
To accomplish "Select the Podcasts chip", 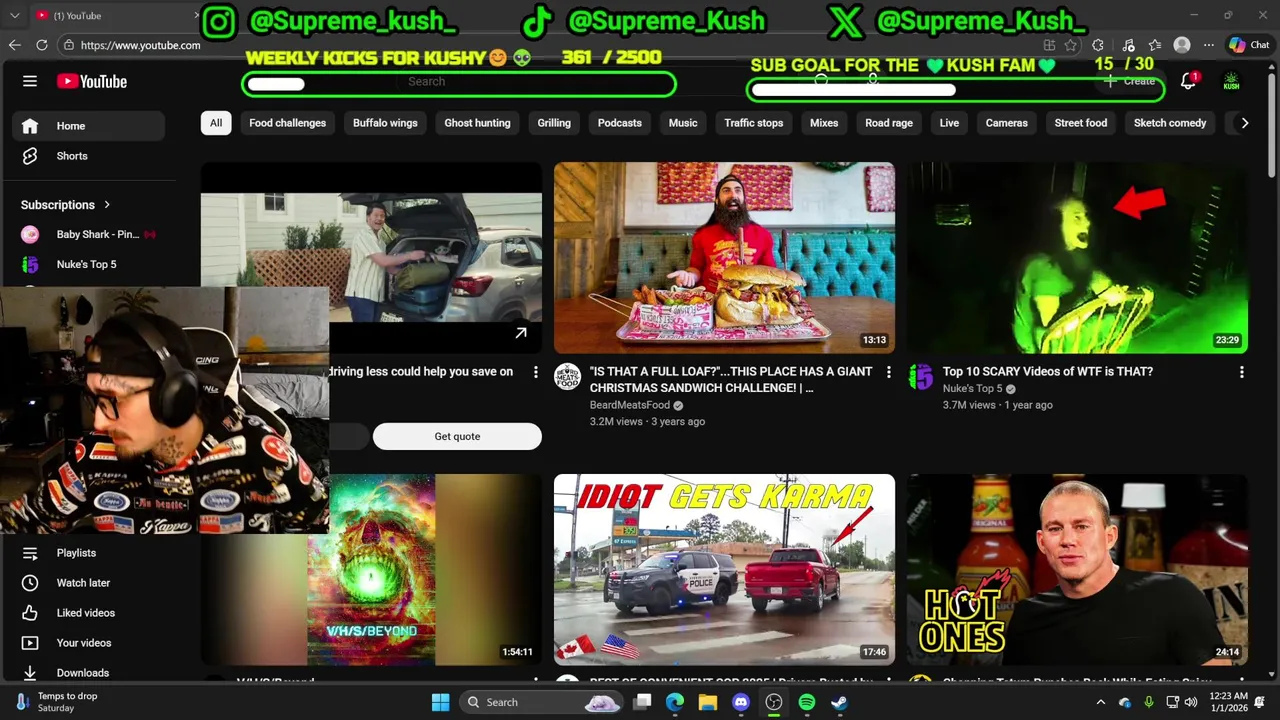I will (x=620, y=123).
